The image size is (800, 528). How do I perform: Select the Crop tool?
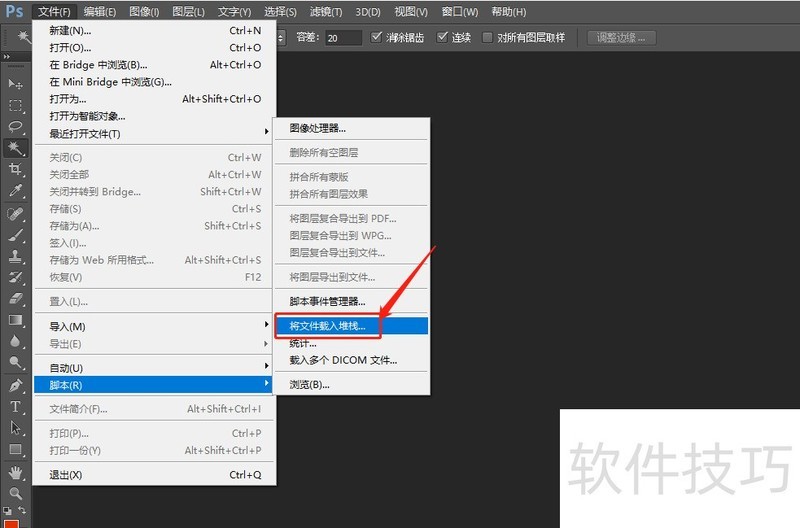15,169
